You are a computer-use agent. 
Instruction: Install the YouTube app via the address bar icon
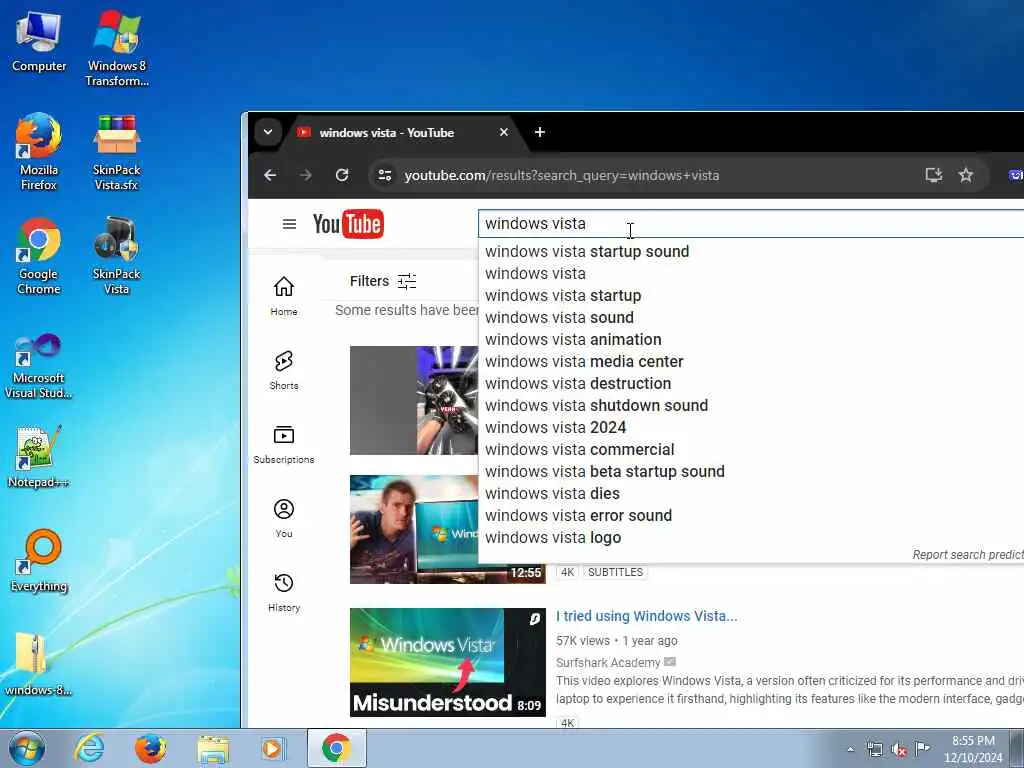[934, 175]
